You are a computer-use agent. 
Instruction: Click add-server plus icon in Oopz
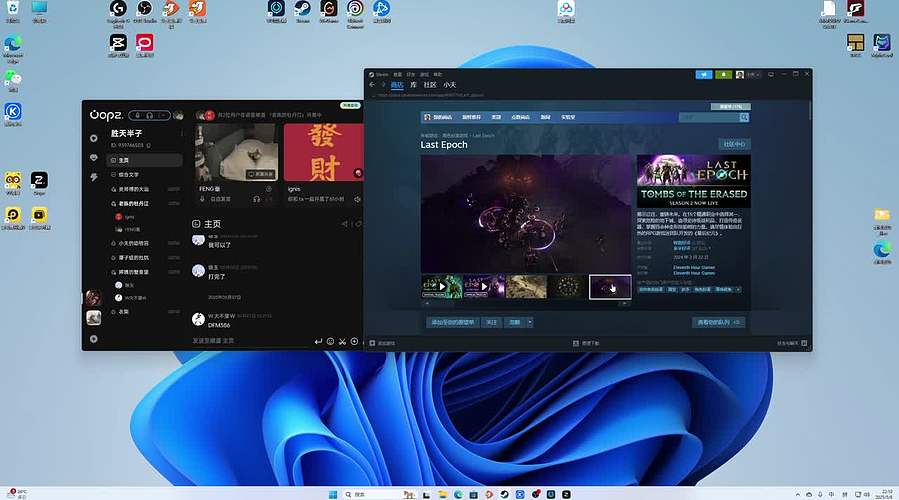coord(93,339)
